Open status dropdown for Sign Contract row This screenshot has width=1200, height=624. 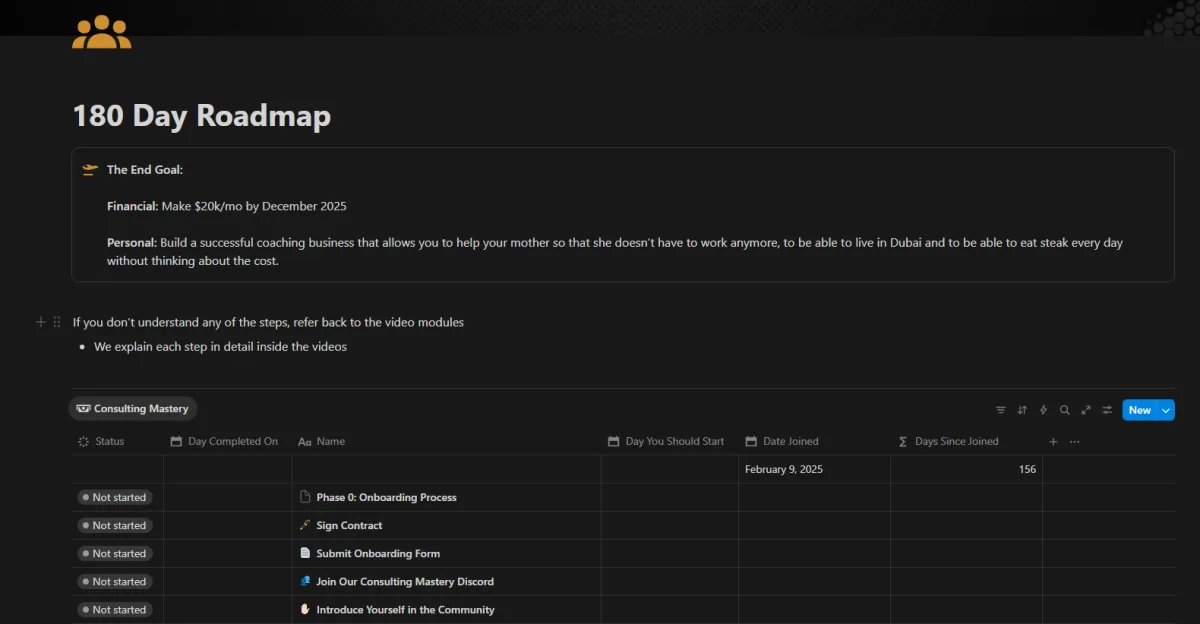(x=114, y=525)
